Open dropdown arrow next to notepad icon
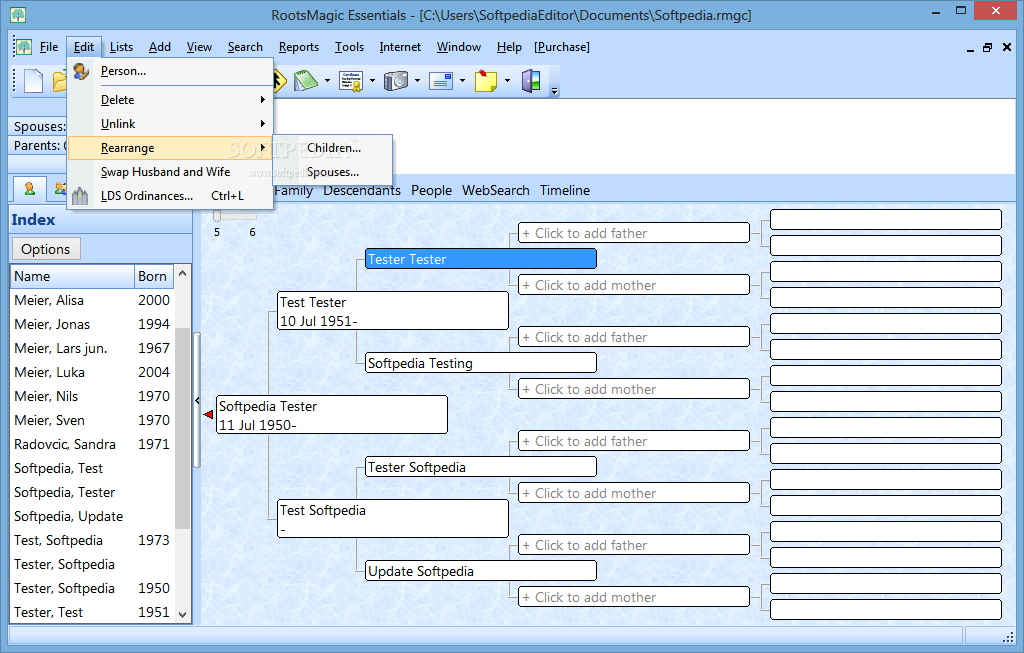1024x653 pixels. click(327, 81)
